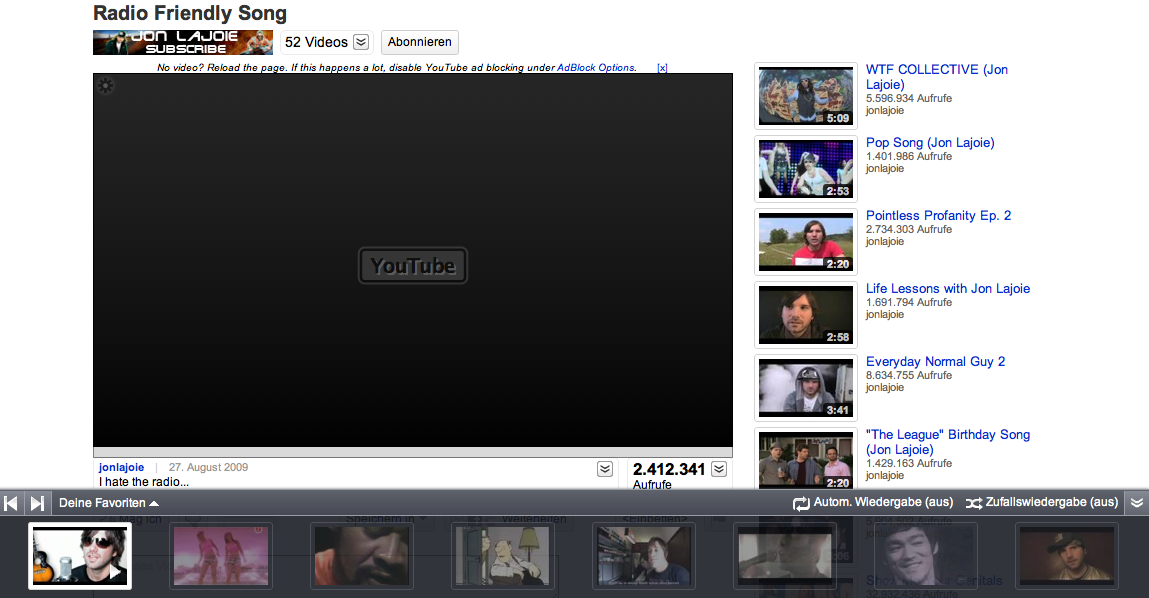Click the YouTube logo in the player
Screen dimensions: 1149x598
pyautogui.click(x=413, y=265)
